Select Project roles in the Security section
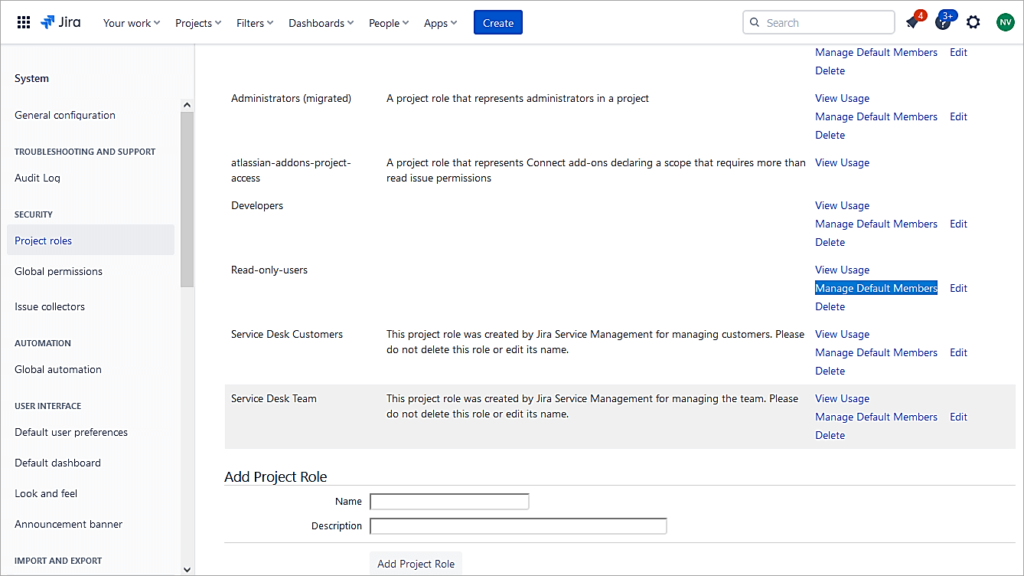This screenshot has width=1024, height=576. tap(42, 240)
